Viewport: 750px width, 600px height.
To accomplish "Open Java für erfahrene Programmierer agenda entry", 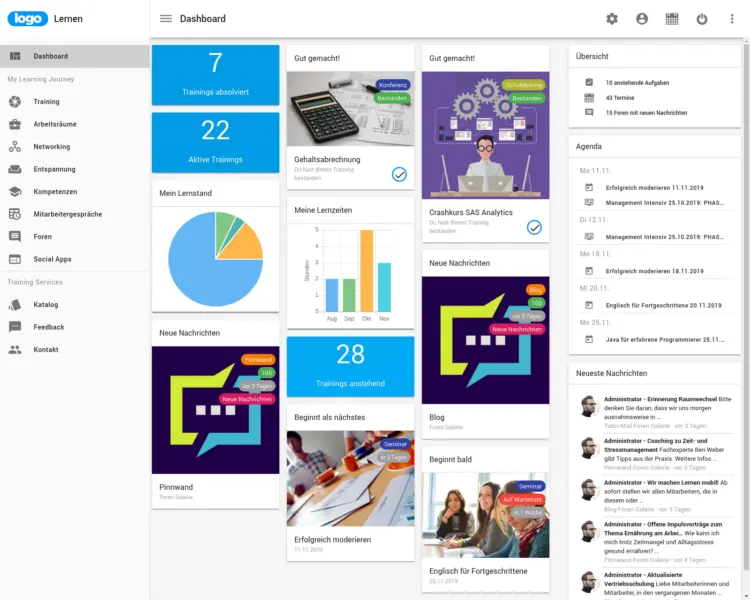I will point(664,340).
